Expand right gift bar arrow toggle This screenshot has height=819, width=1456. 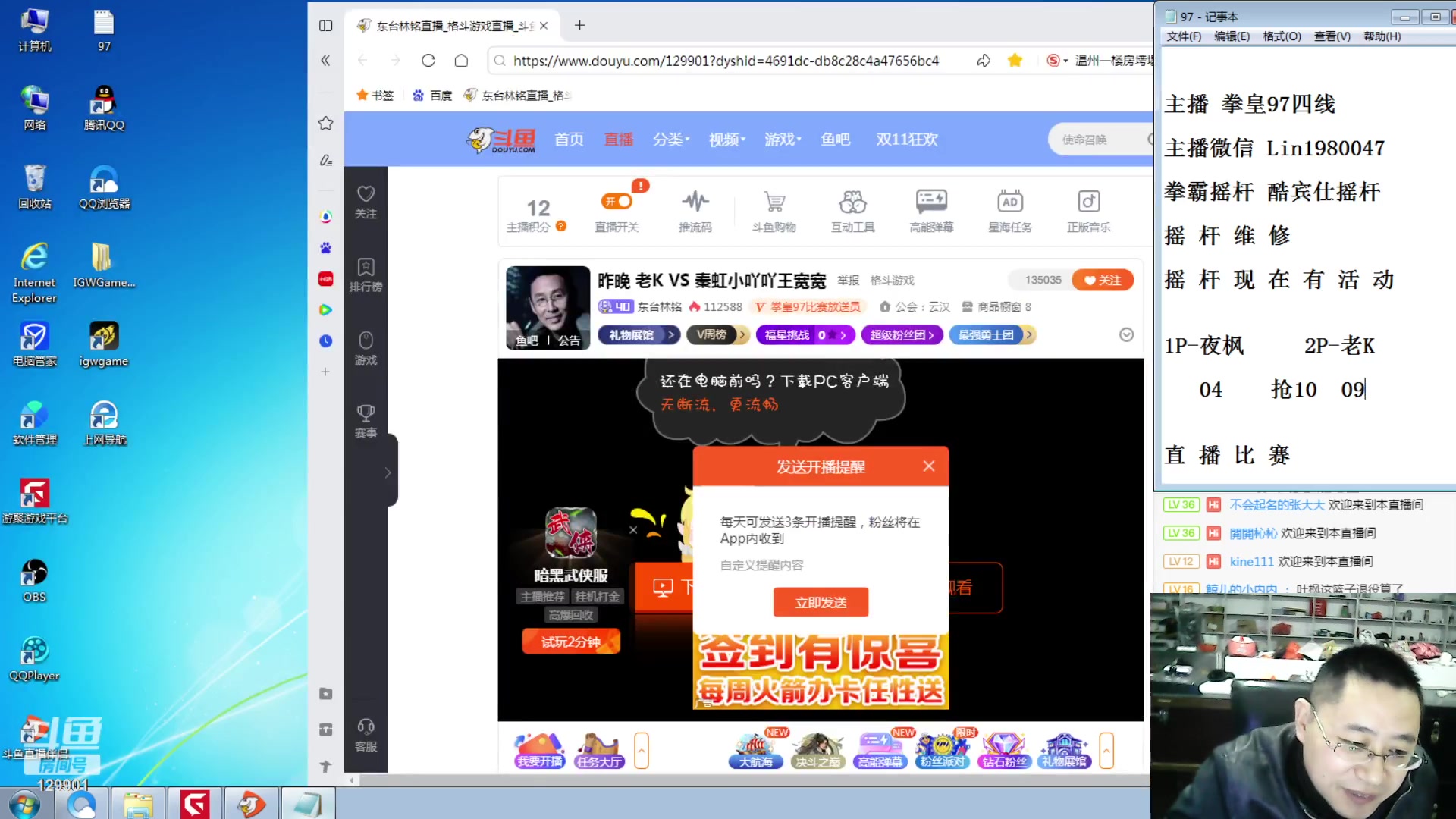pyautogui.click(x=1106, y=751)
